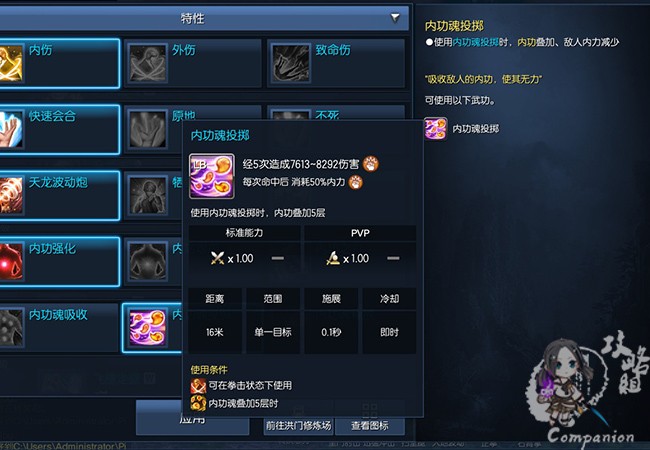
Task: Click the 内功魂投掷 skill icon in right panel
Action: pos(436,128)
